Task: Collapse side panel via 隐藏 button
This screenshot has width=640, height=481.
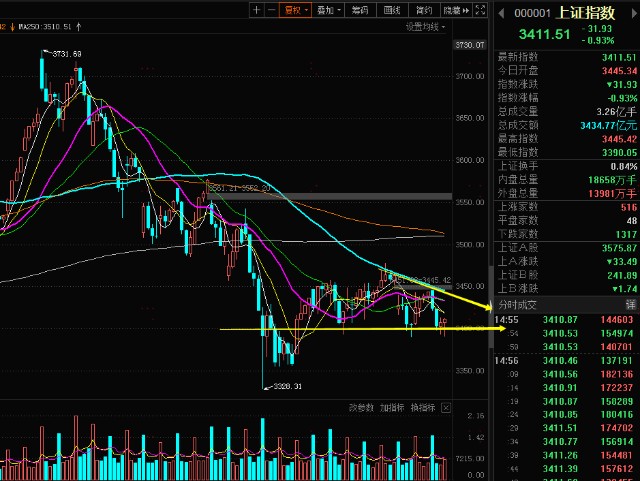Action: (x=456, y=10)
